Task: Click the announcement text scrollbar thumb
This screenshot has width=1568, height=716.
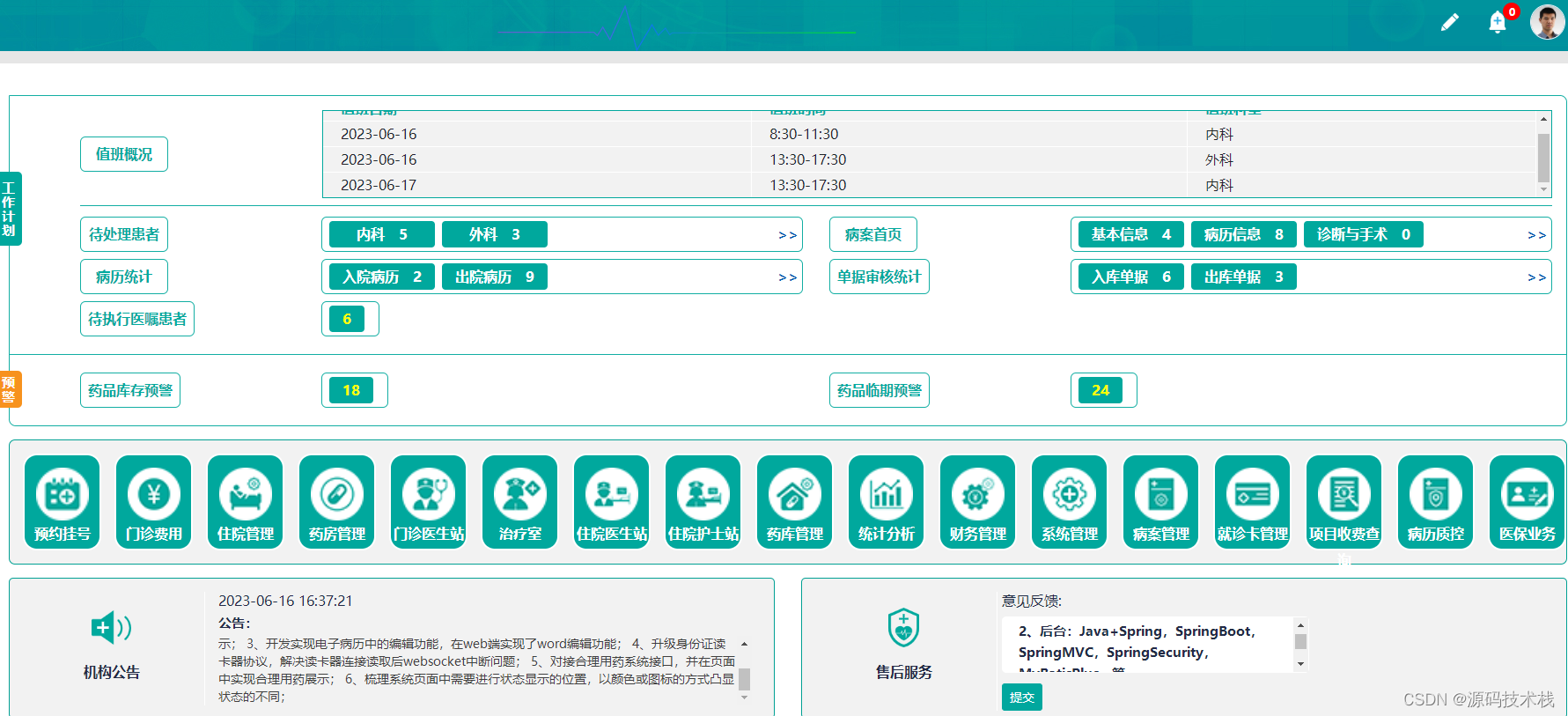Action: click(744, 679)
